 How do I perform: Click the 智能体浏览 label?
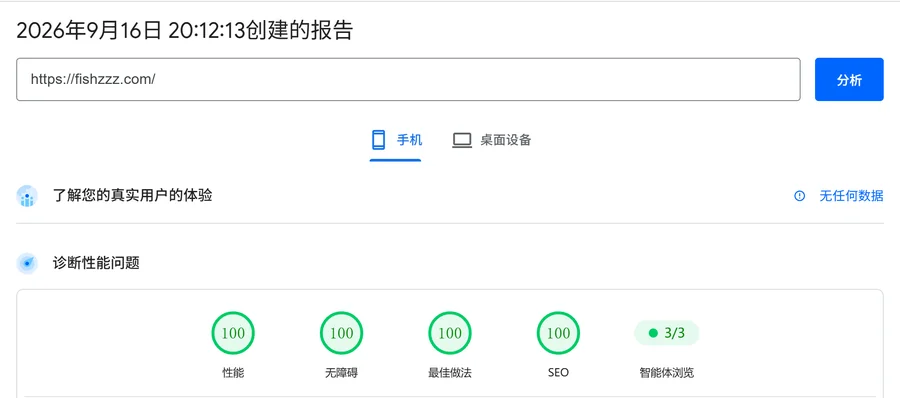667,373
